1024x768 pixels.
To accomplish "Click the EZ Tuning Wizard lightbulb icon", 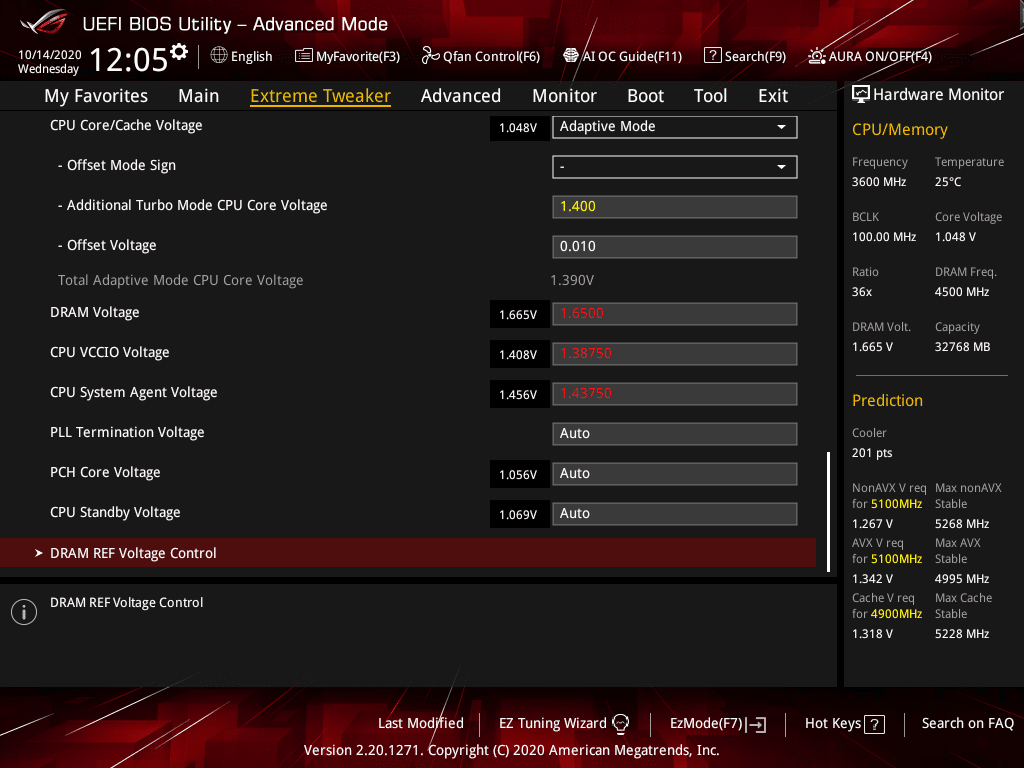I will coord(620,724).
